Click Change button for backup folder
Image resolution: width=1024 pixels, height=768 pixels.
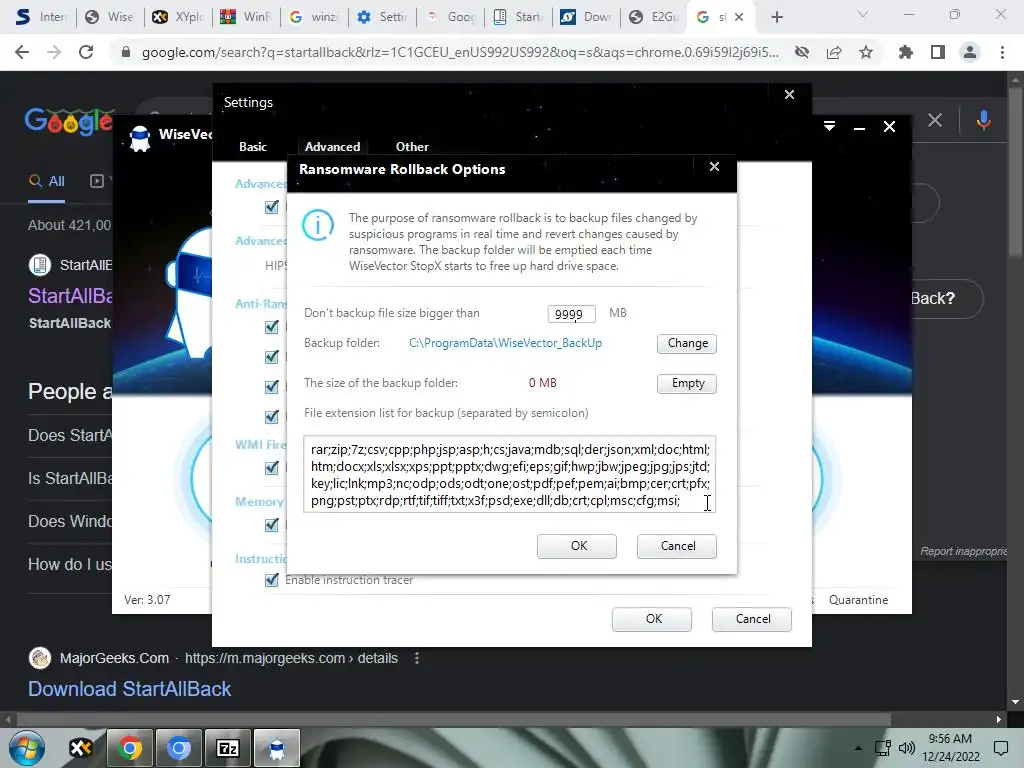pos(687,344)
